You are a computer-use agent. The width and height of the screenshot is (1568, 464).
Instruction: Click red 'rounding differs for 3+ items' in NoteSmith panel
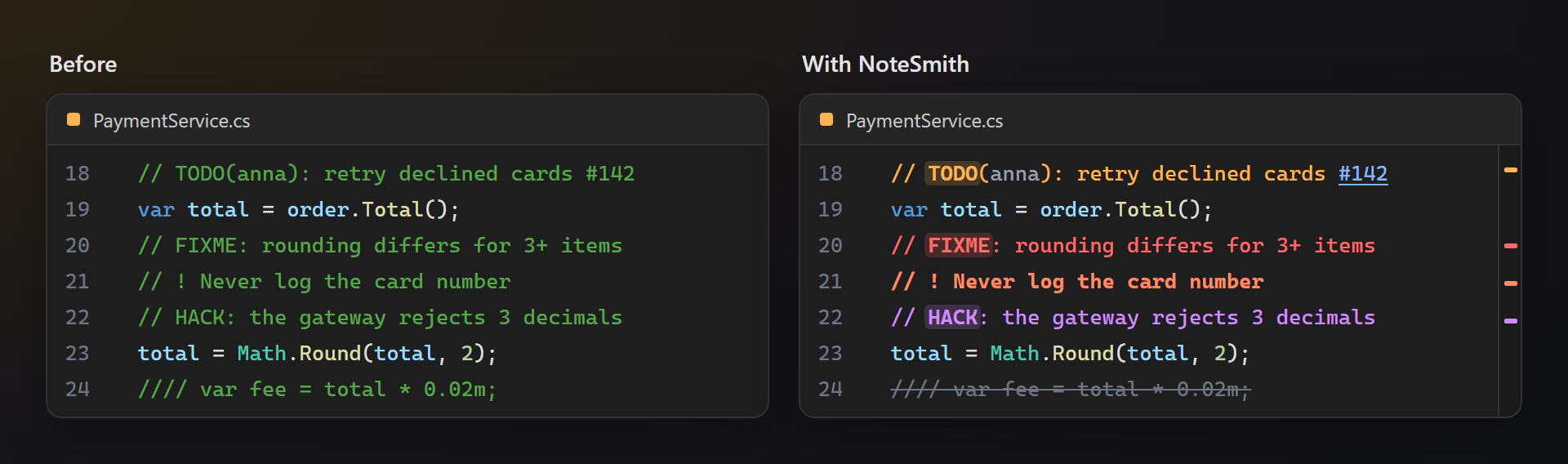(1195, 246)
